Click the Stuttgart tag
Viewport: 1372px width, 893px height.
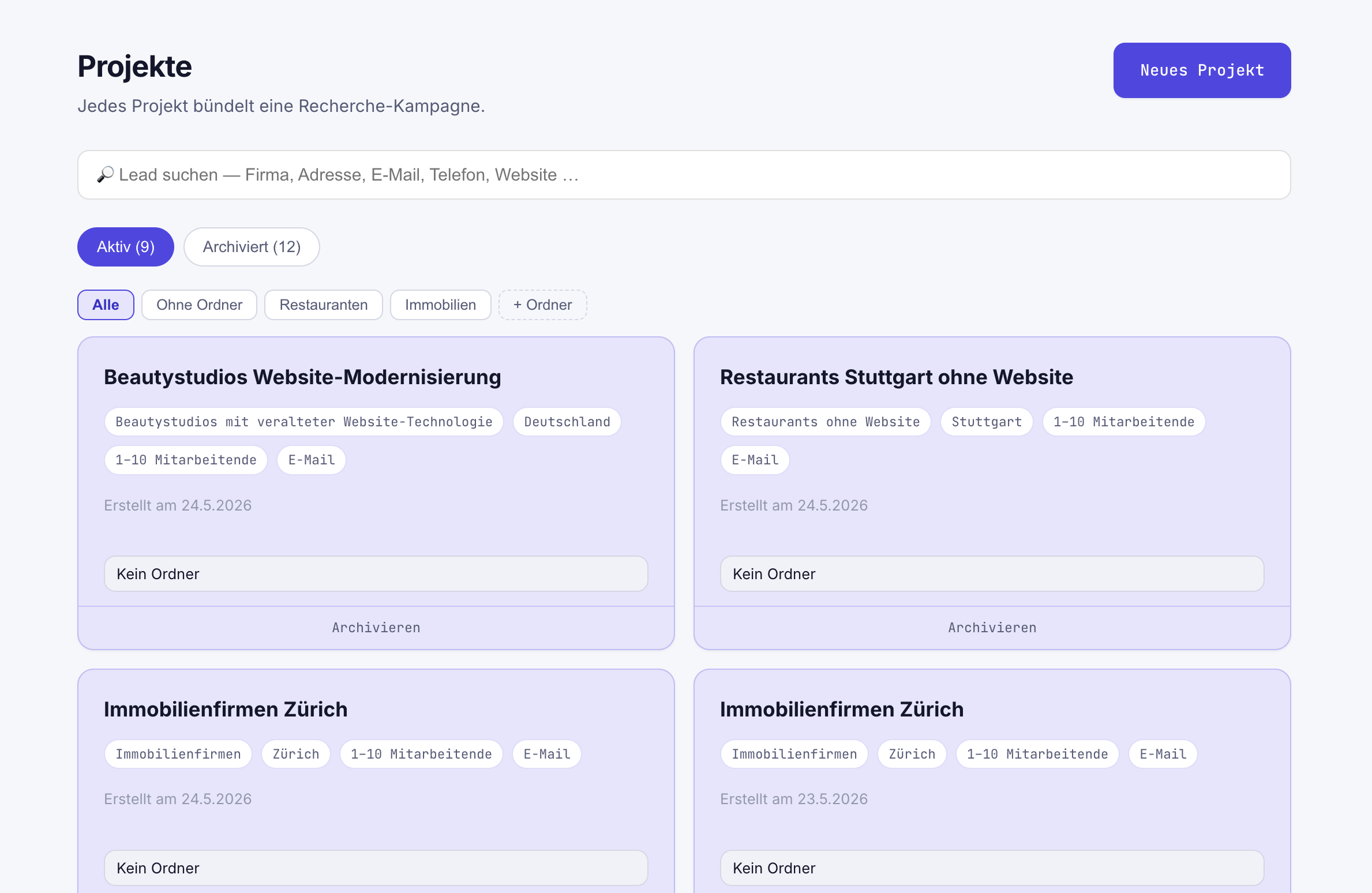tap(987, 422)
